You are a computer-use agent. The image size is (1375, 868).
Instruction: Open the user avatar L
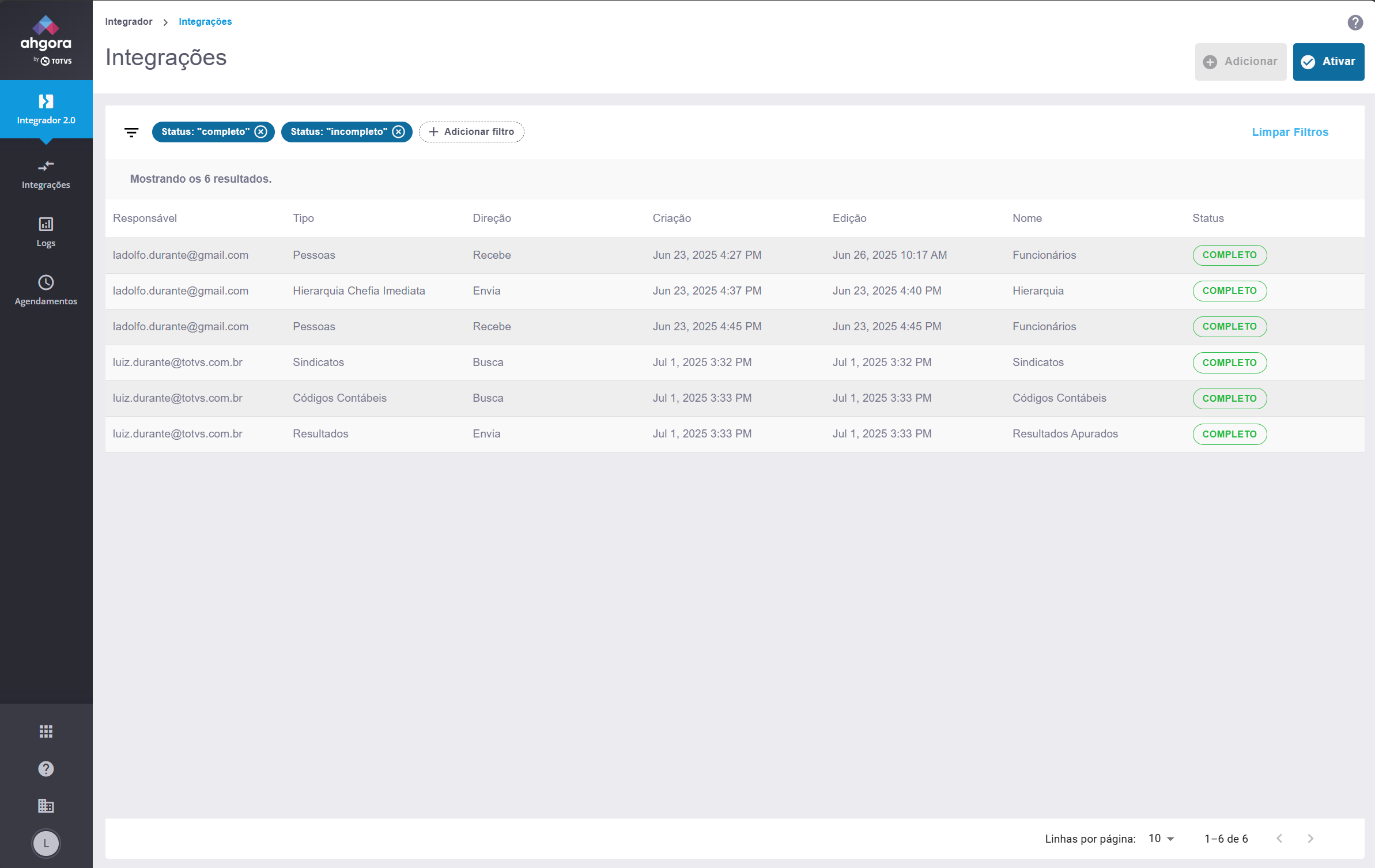tap(46, 843)
